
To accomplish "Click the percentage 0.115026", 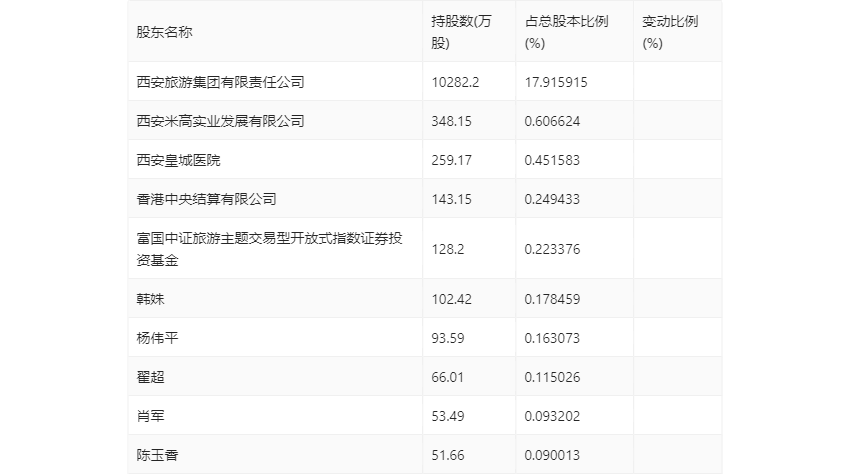I will point(552,377).
